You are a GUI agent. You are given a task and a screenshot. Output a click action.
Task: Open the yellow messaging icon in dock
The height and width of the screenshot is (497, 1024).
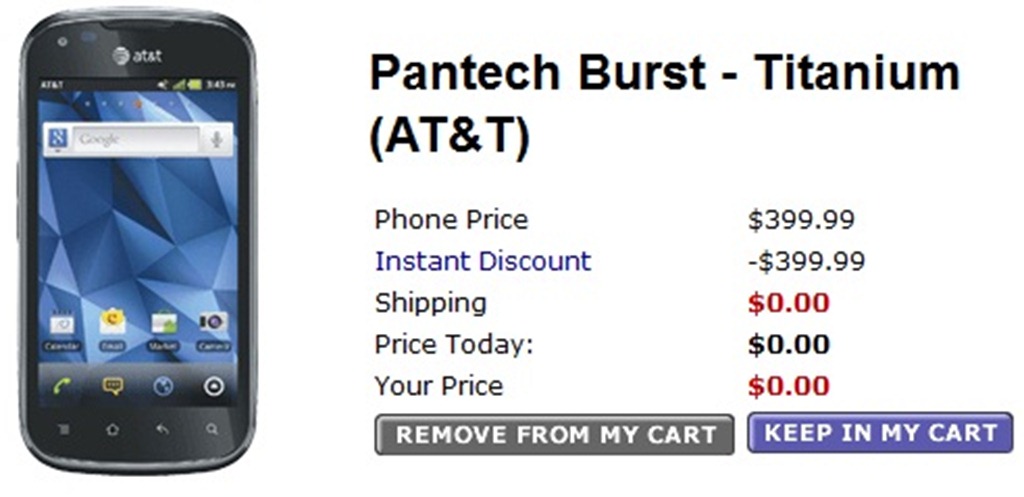pyautogui.click(x=112, y=386)
